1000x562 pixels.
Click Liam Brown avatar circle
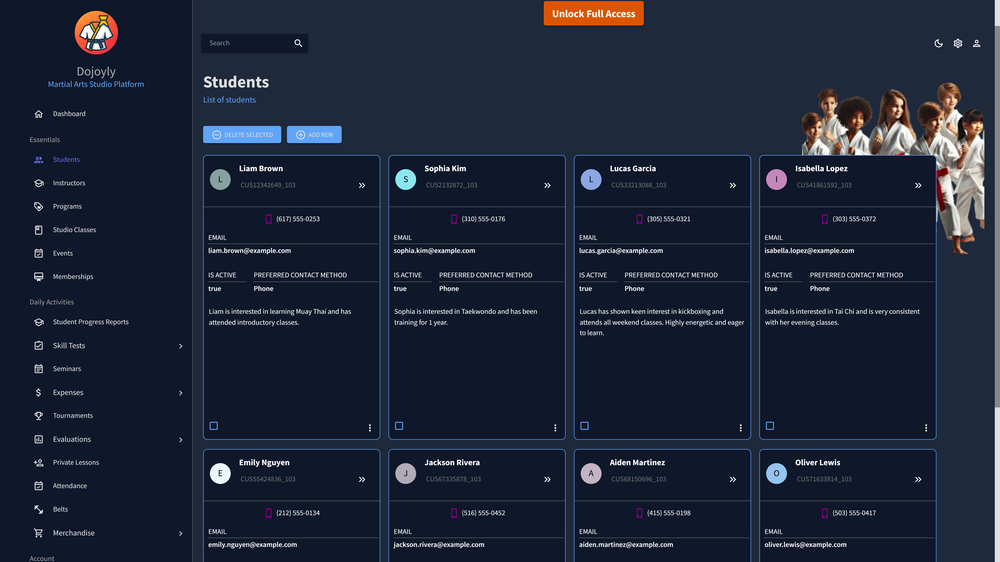(220, 179)
